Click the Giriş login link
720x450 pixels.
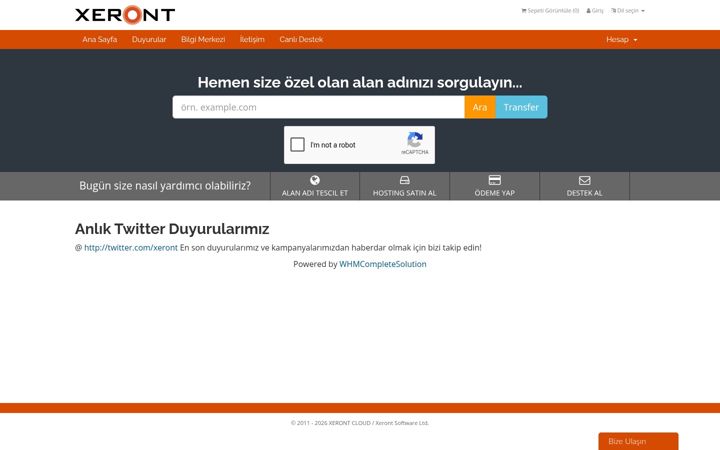tap(595, 11)
